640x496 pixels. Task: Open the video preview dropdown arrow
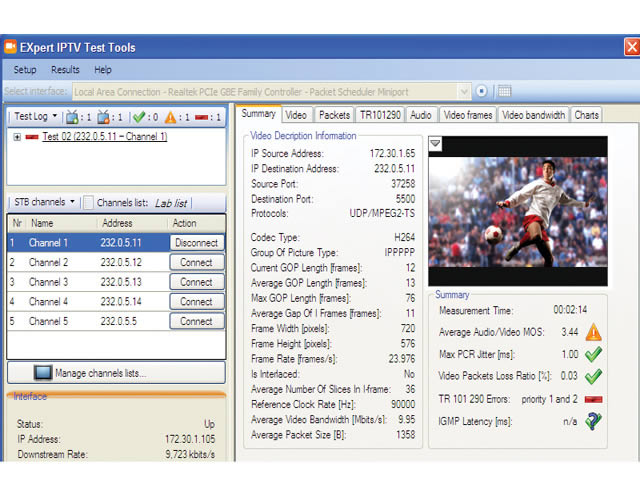pyautogui.click(x=435, y=145)
